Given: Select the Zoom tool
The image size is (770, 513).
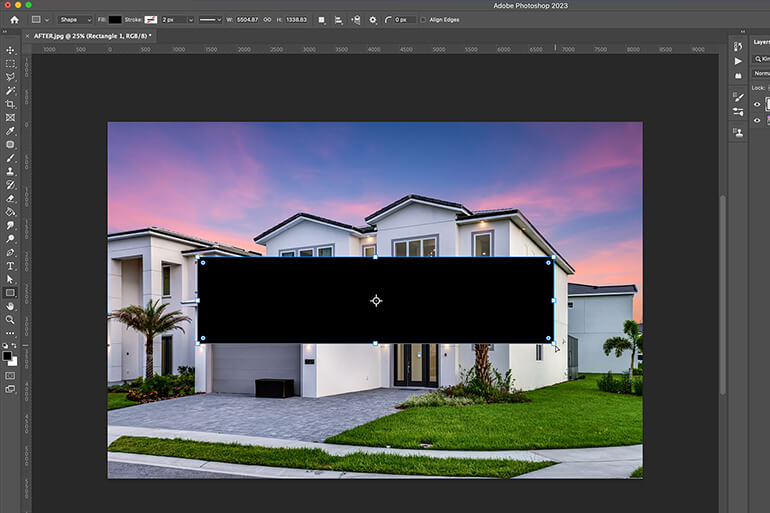Looking at the screenshot, I should click(x=10, y=320).
